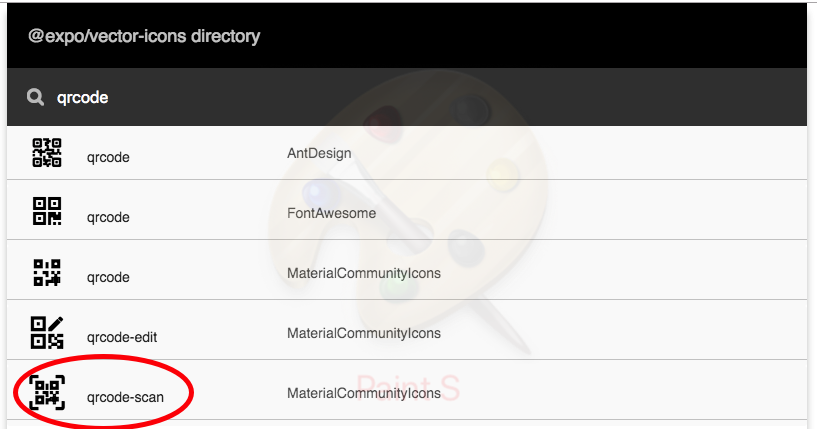This screenshot has height=429, width=817.
Task: Click the MaterialCommunityIcons qrcode icon
Action: click(x=47, y=272)
